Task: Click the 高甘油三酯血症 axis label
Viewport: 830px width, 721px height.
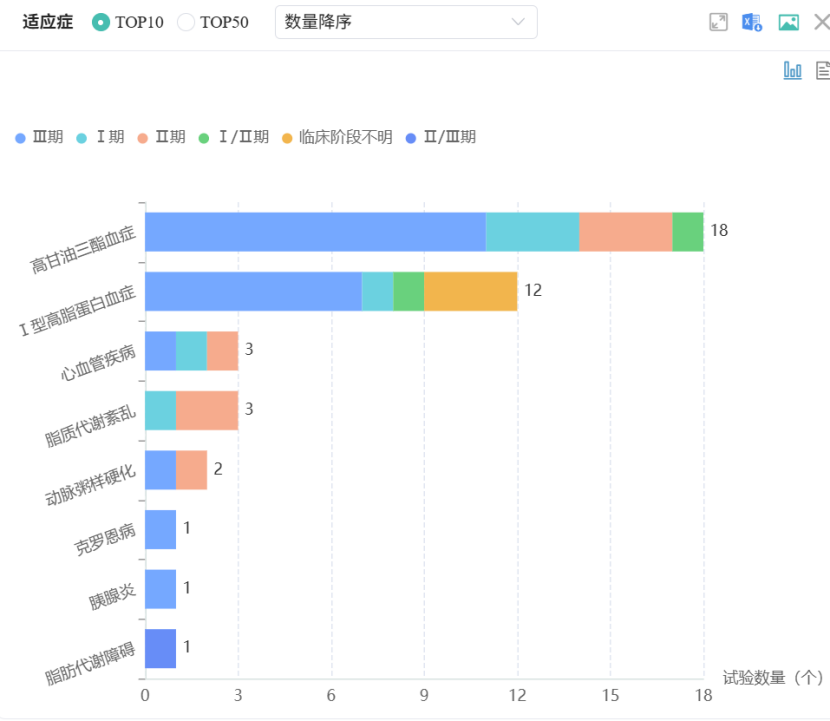Action: [x=83, y=251]
